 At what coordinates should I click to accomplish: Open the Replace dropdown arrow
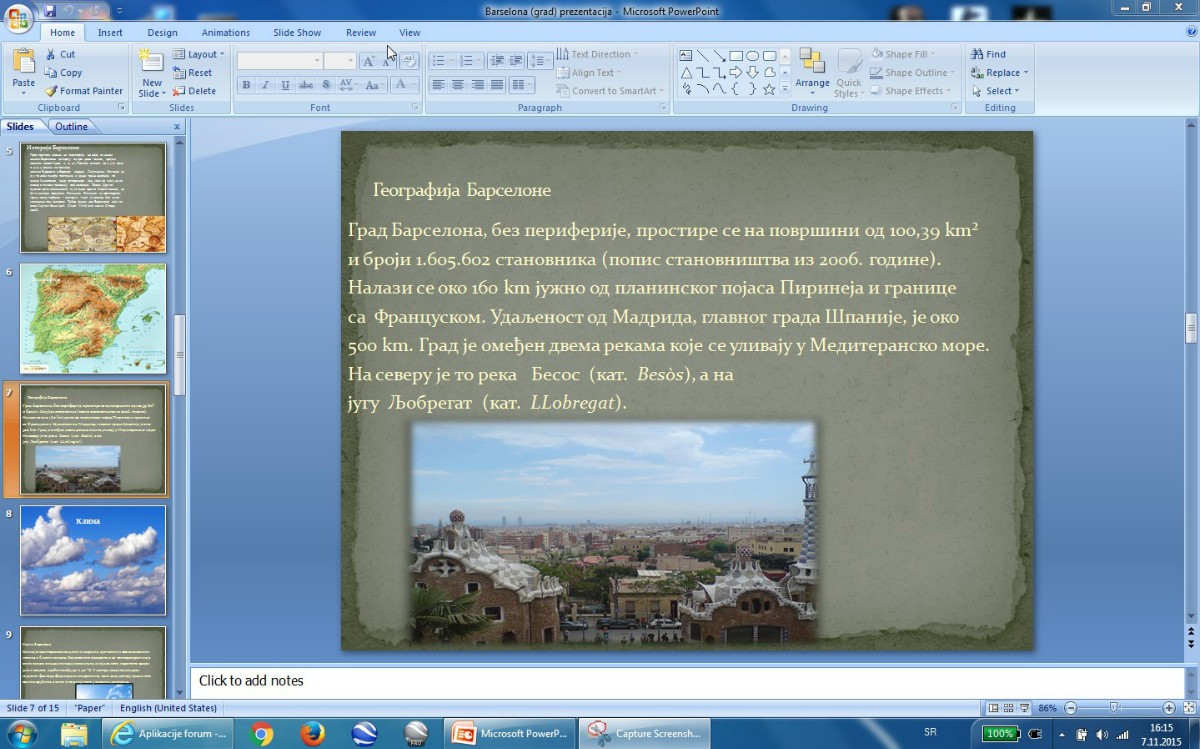pyautogui.click(x=1025, y=73)
